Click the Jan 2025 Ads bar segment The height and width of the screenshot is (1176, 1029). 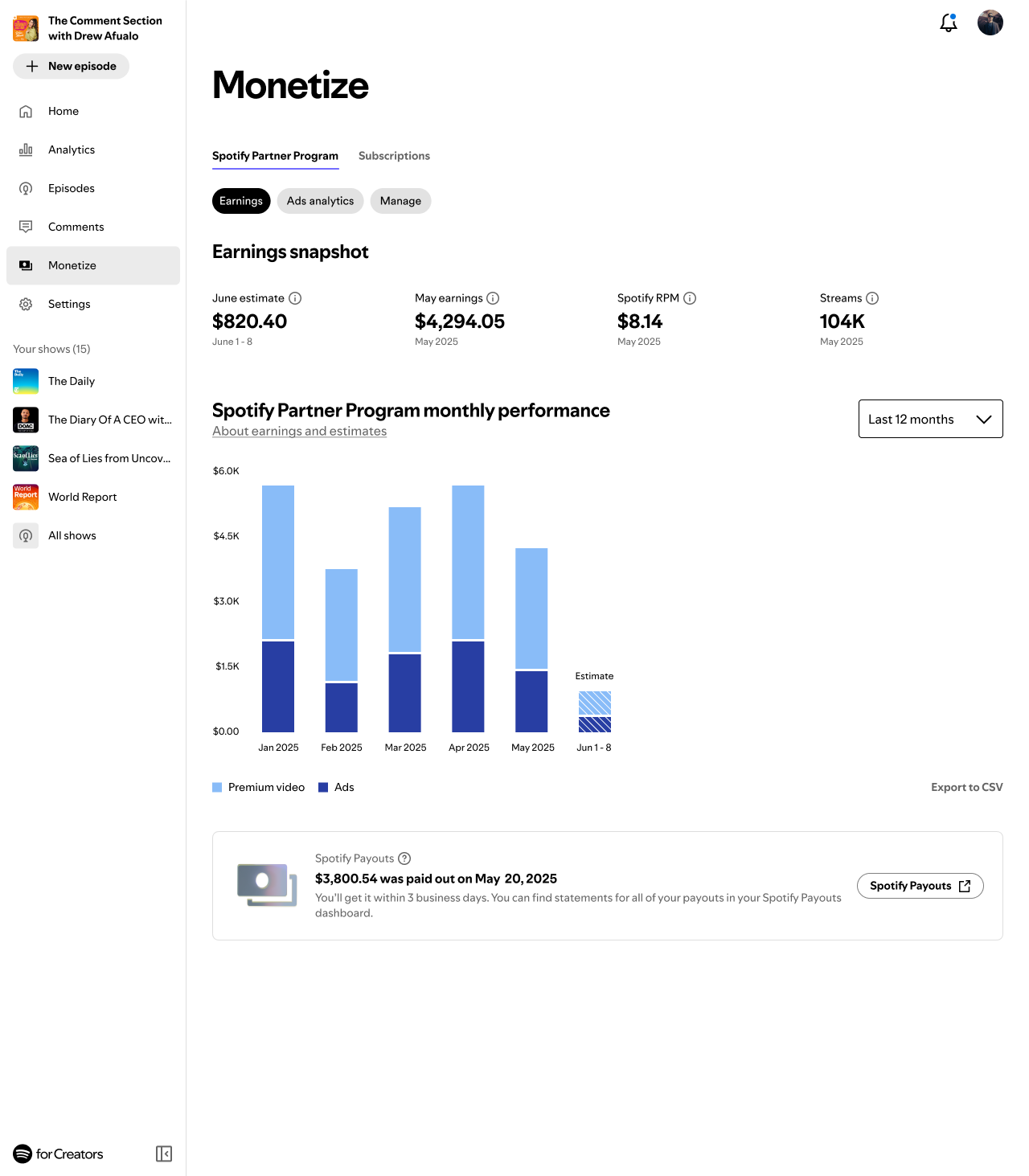278,686
